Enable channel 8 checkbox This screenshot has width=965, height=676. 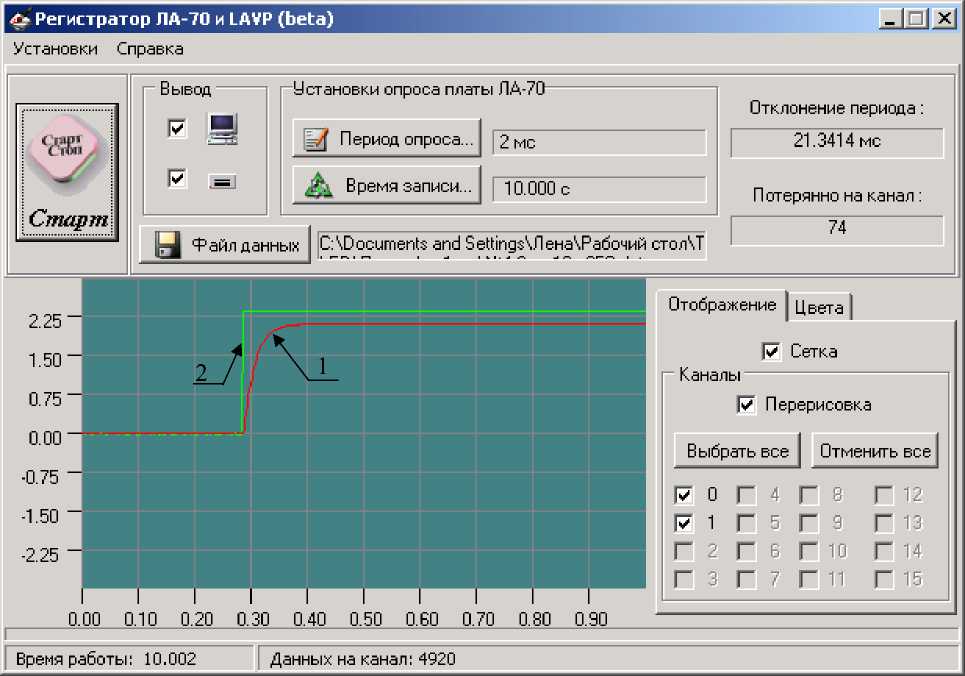809,494
